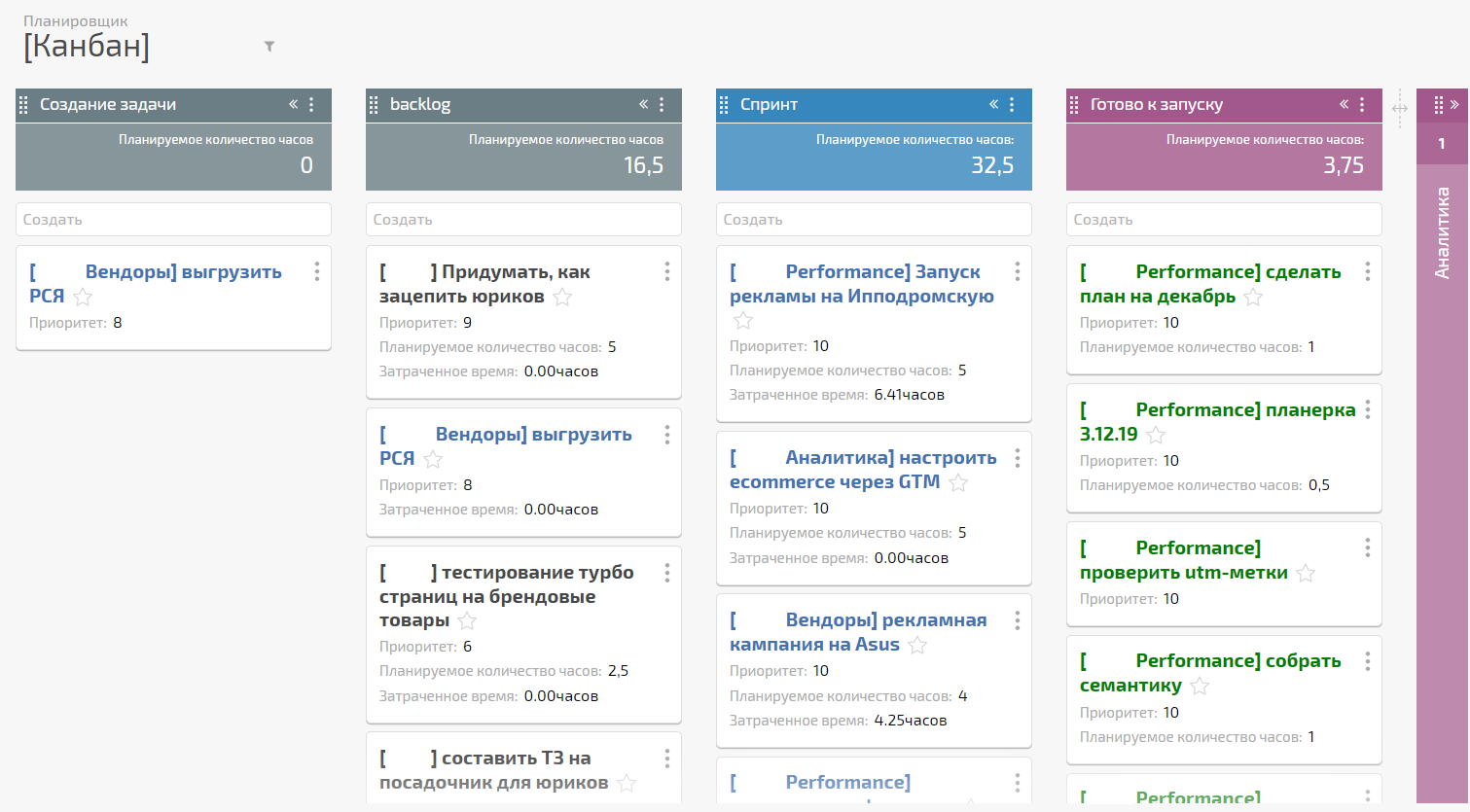The width and height of the screenshot is (1470, 812).
Task: Star the 'рекламная кампания на Asus' task
Action: [917, 645]
